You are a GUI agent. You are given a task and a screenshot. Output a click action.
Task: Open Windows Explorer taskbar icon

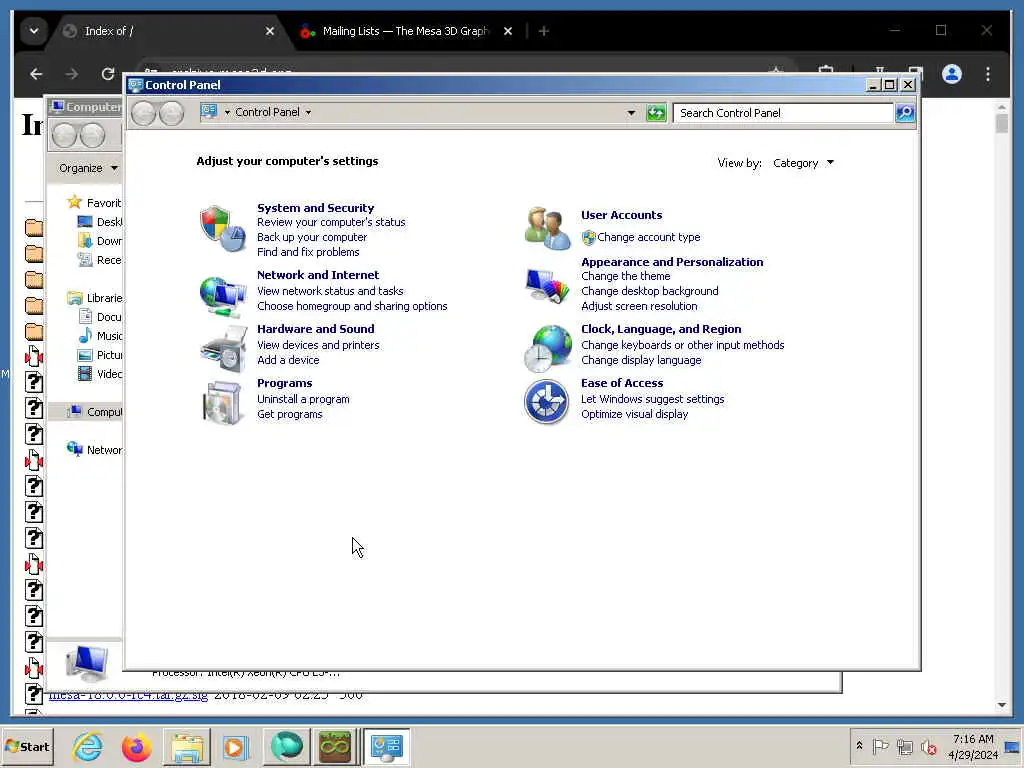click(187, 746)
